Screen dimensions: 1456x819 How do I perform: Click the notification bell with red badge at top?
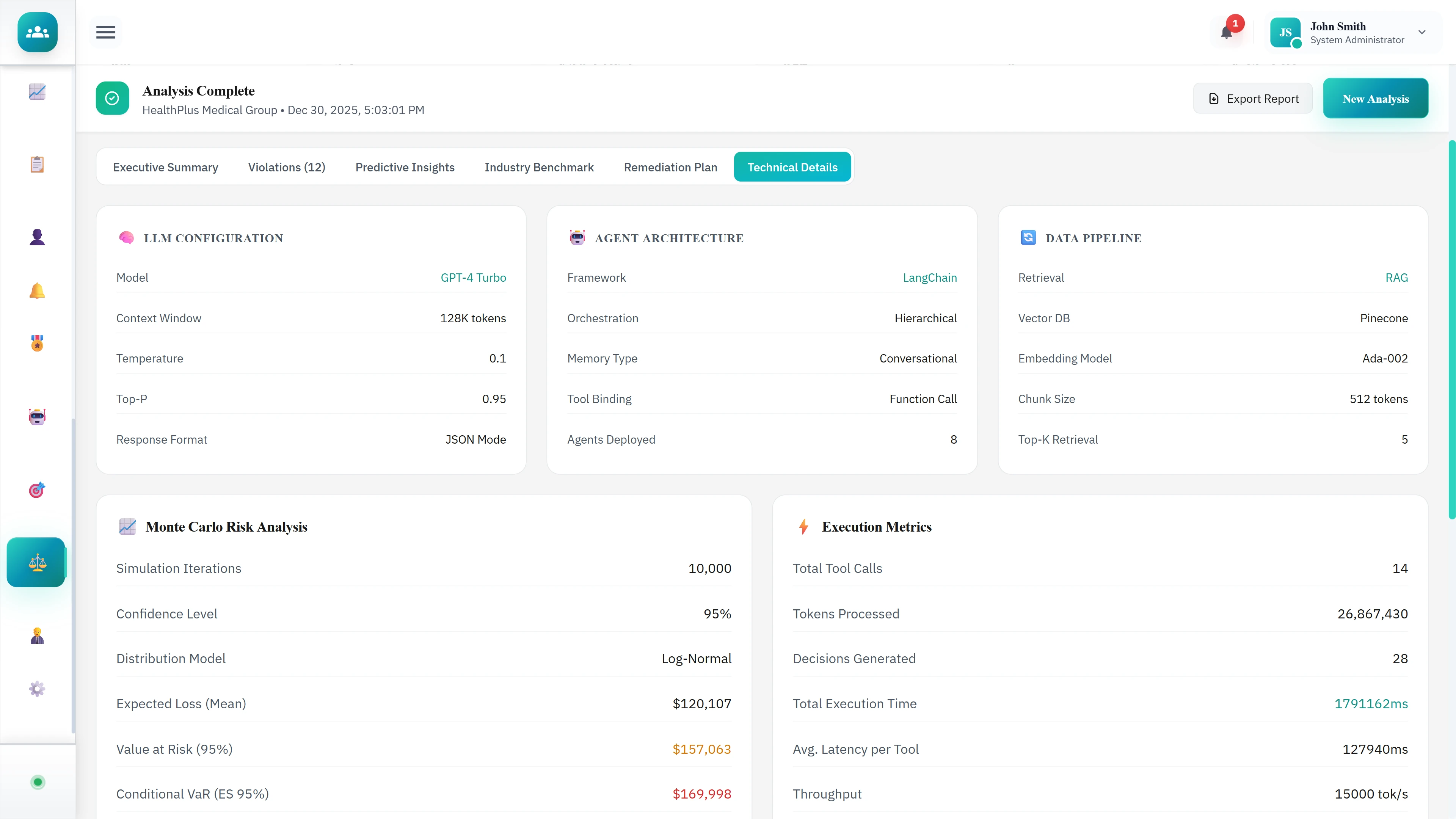point(1227,32)
